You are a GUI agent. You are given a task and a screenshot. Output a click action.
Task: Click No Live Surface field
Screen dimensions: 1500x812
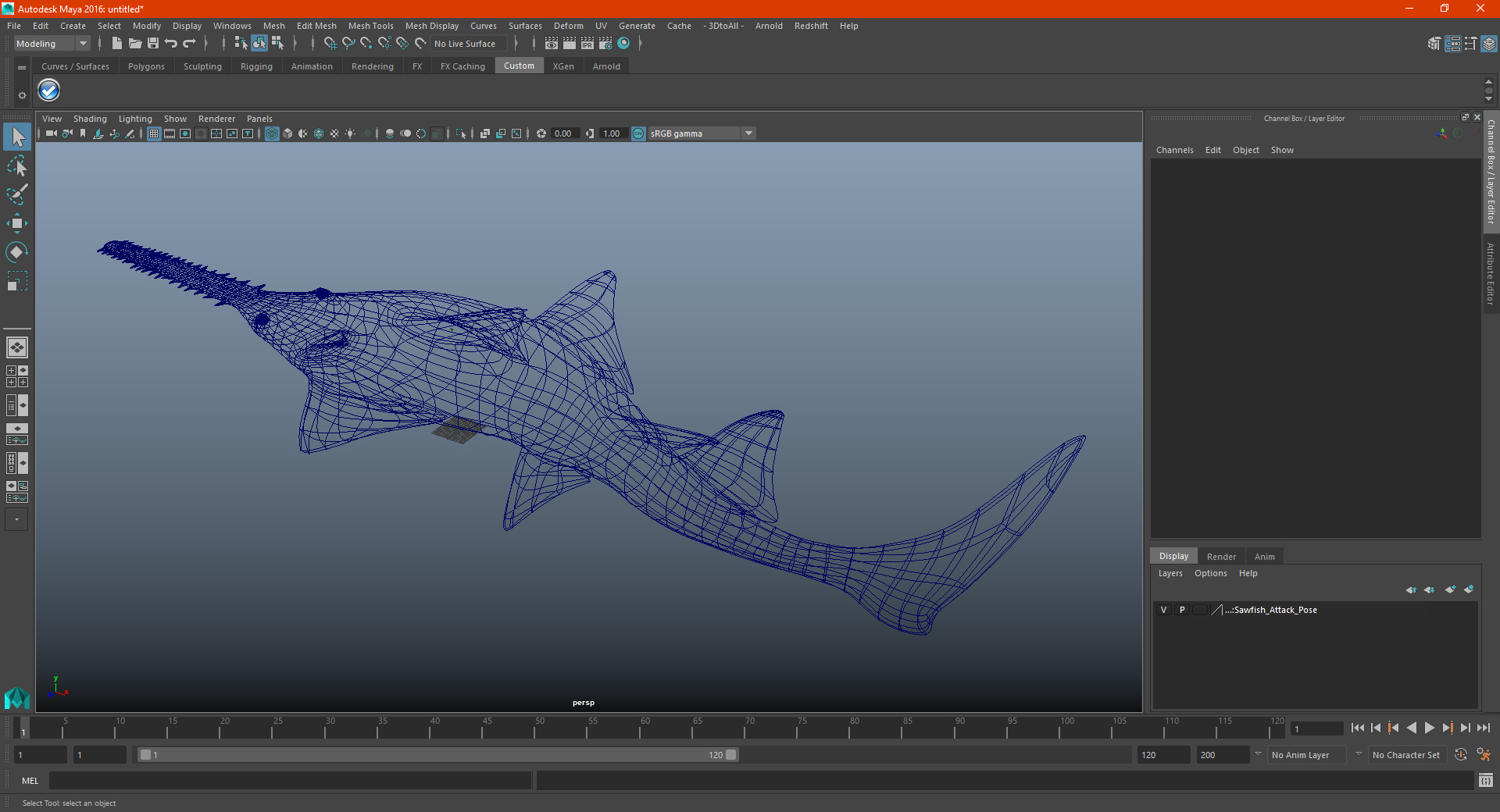pos(466,44)
